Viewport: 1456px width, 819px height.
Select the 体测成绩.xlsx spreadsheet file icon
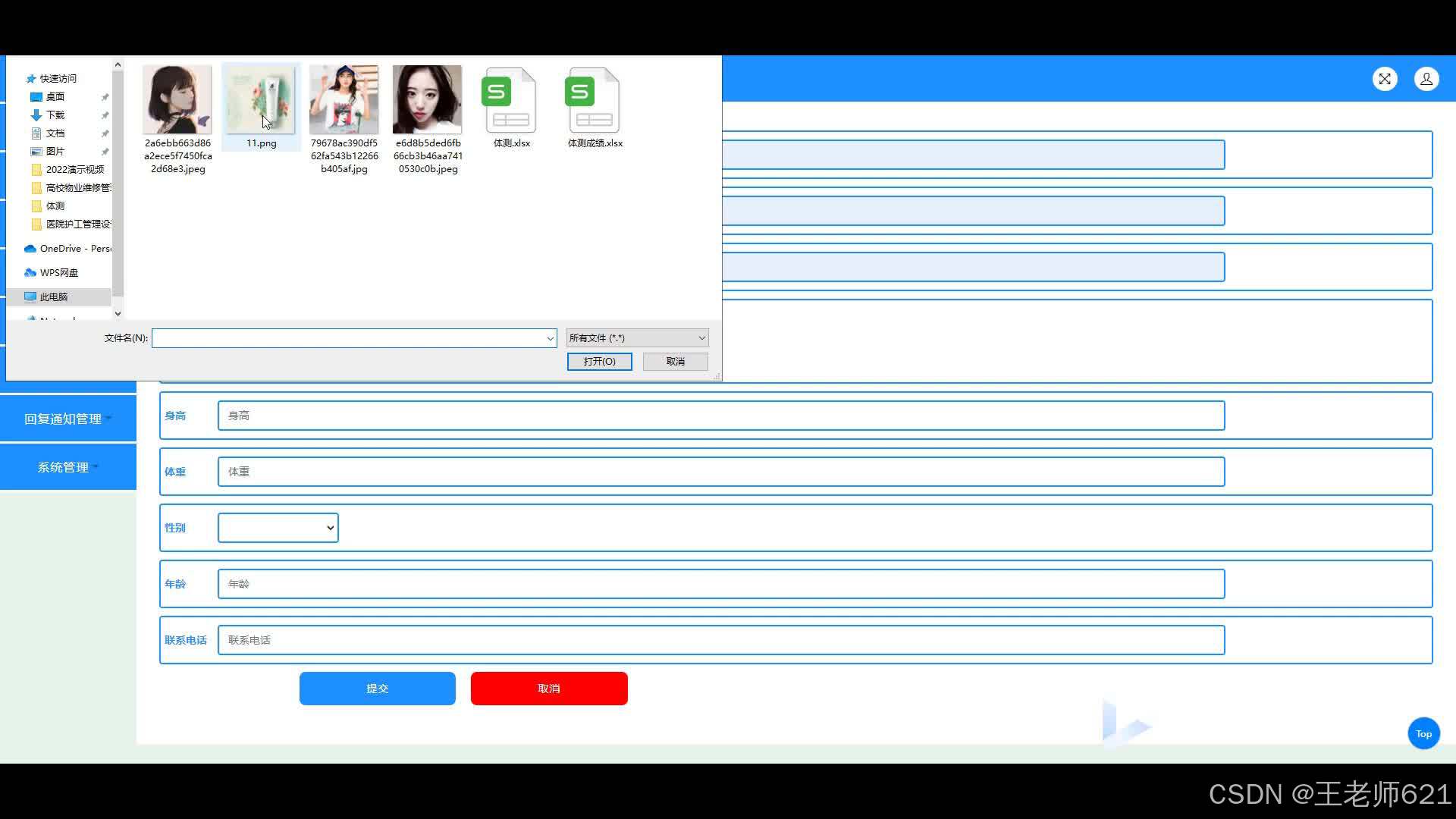tap(594, 102)
